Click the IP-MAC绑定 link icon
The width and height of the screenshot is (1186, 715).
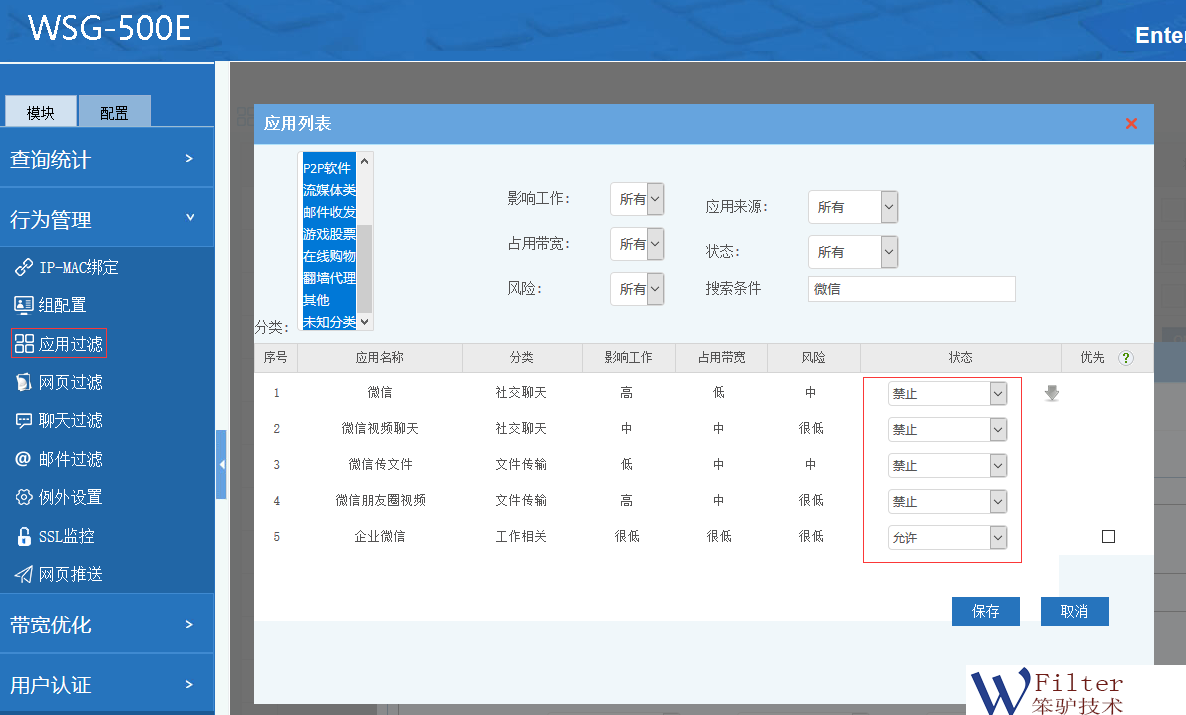(24, 267)
